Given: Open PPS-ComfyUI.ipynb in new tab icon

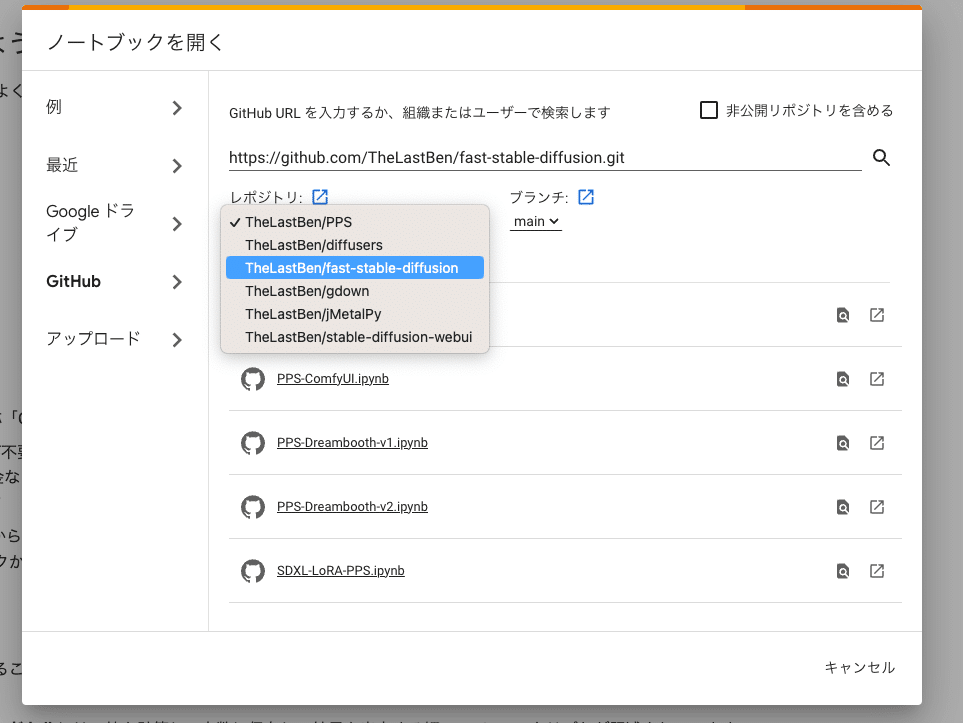Looking at the screenshot, I should [877, 379].
